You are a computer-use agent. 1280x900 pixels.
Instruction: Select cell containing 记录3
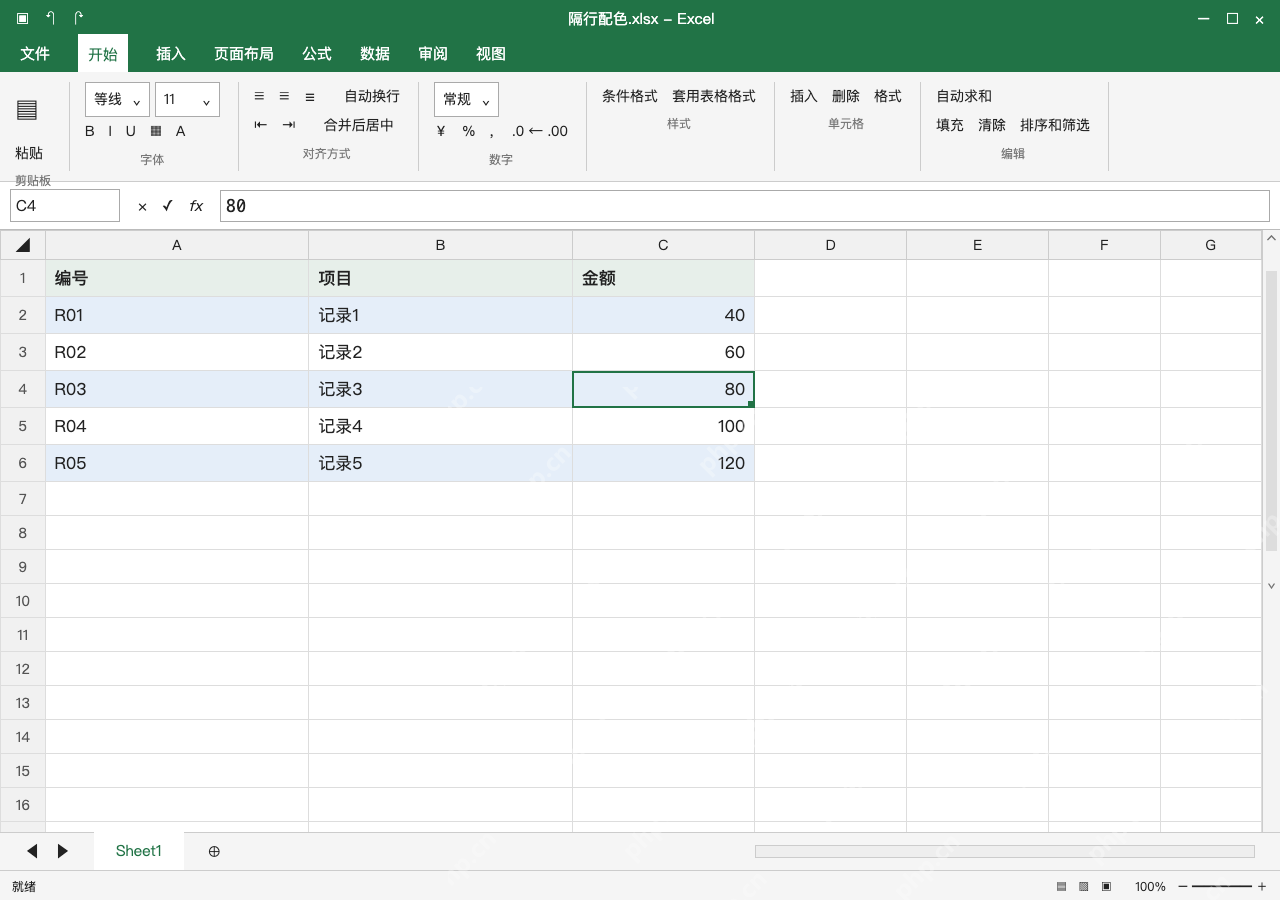coord(440,389)
